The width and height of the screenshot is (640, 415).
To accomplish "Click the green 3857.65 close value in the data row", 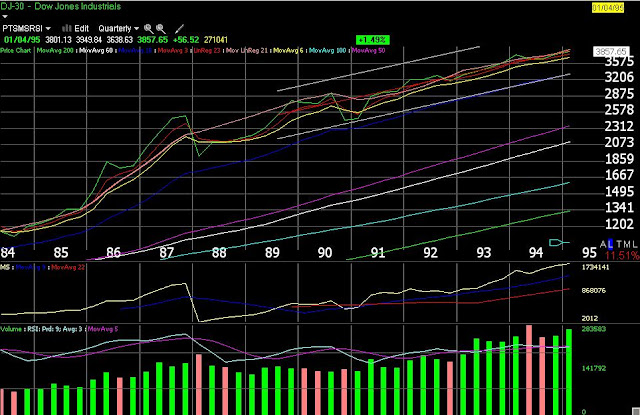I will pos(152,40).
